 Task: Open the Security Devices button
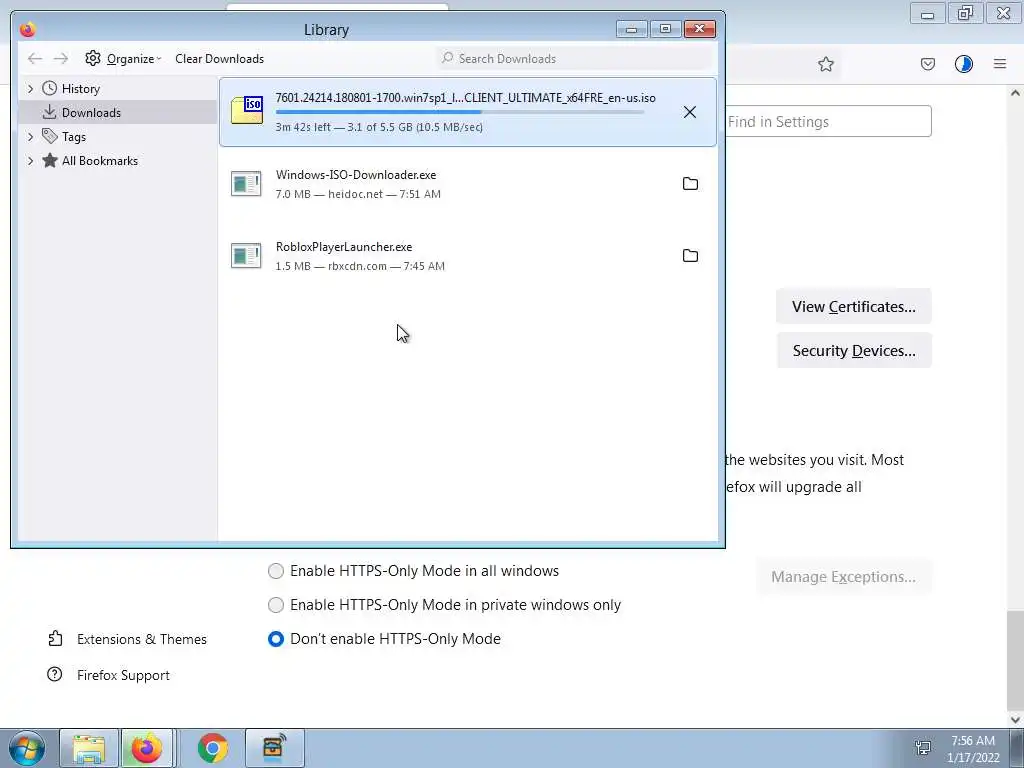point(854,351)
